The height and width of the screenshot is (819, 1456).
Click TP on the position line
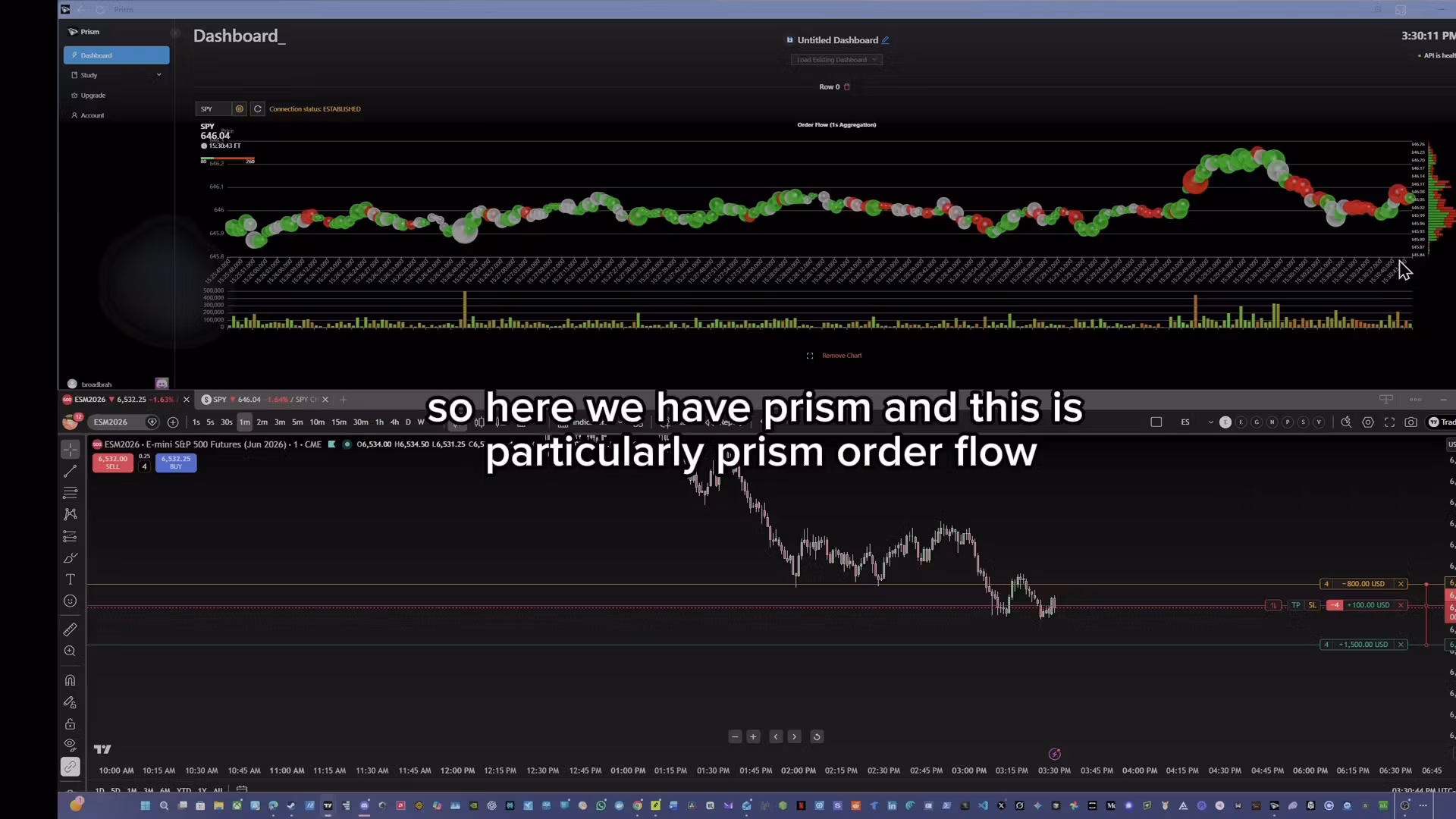click(x=1296, y=605)
